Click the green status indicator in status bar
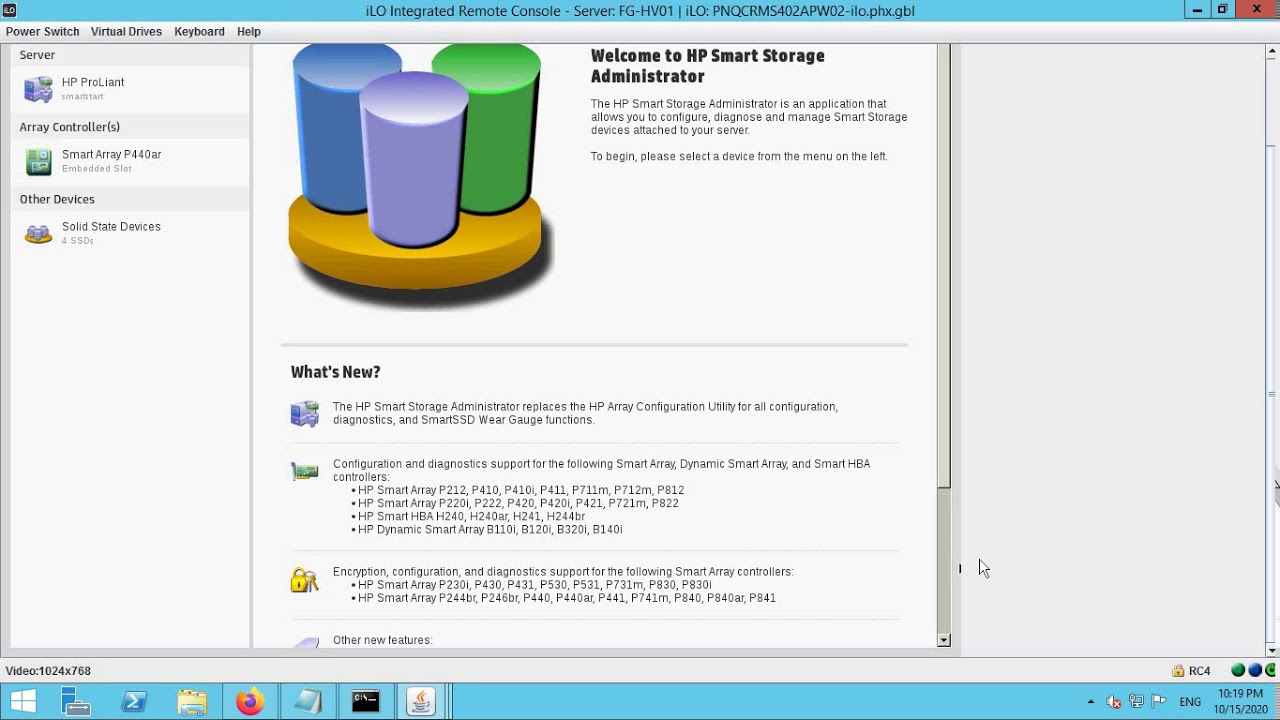 (1238, 671)
